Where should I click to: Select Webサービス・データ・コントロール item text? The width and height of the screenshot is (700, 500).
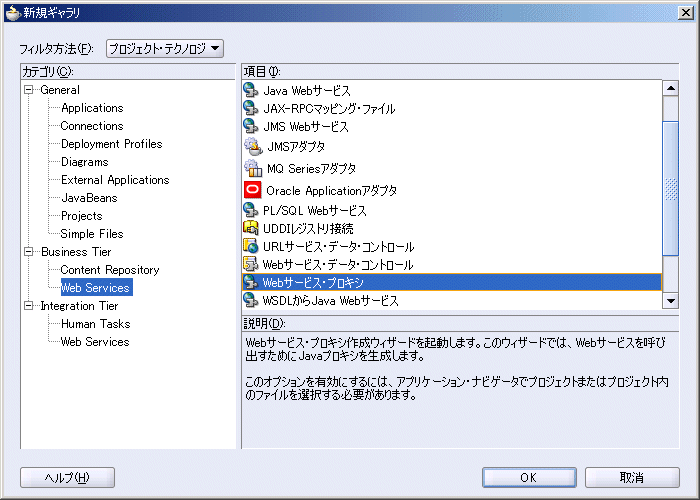point(338,265)
